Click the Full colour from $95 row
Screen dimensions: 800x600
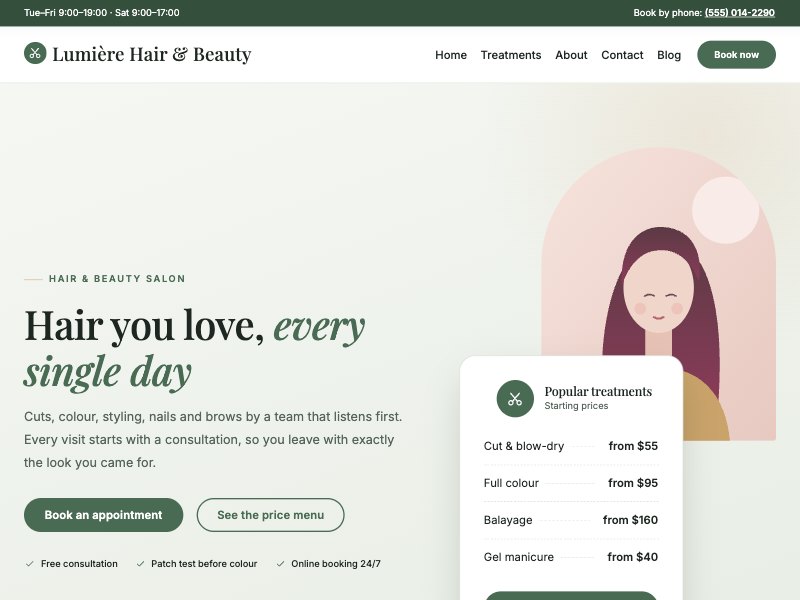point(570,483)
